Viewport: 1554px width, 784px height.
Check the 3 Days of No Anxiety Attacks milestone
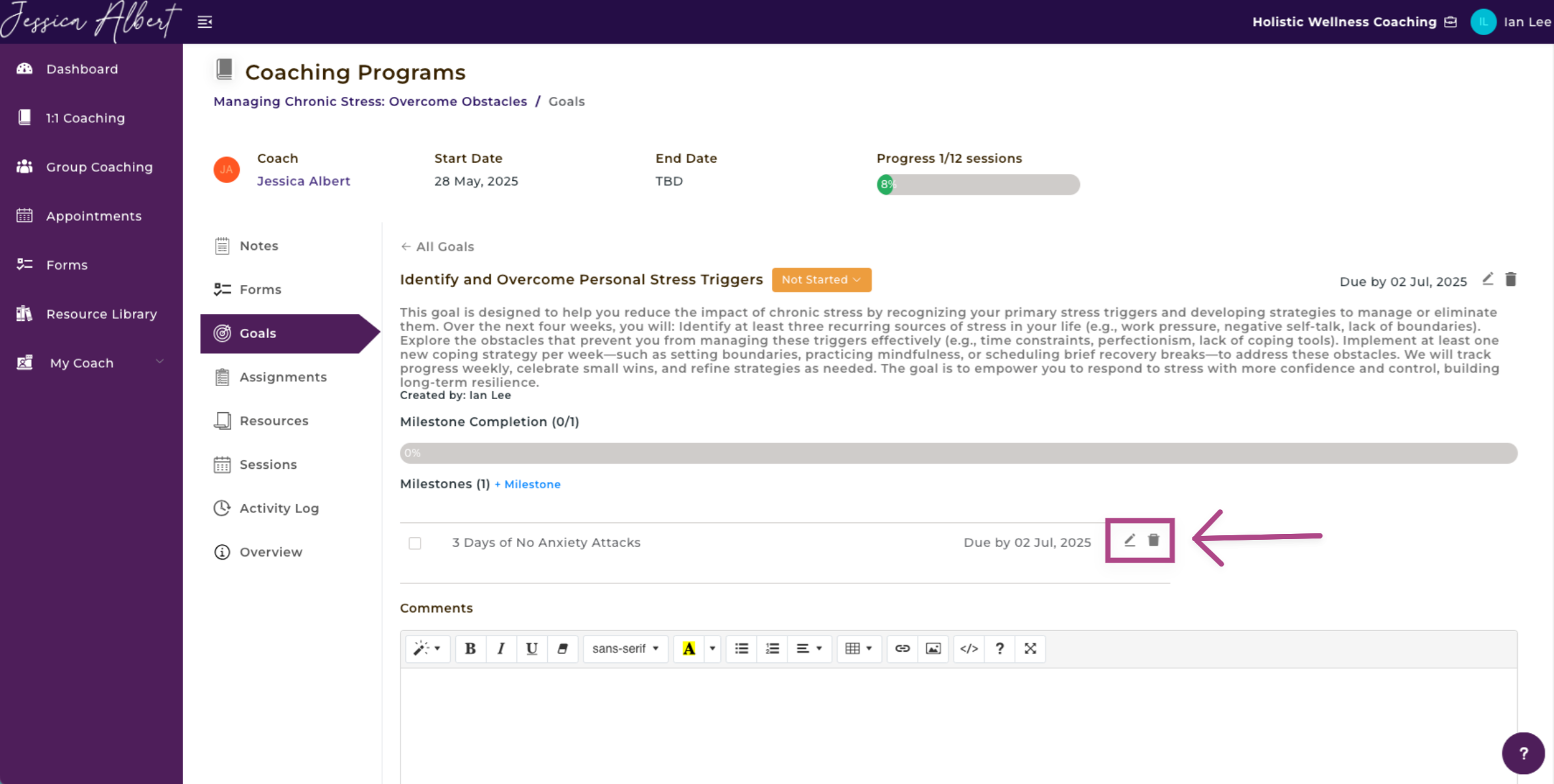pyautogui.click(x=415, y=543)
